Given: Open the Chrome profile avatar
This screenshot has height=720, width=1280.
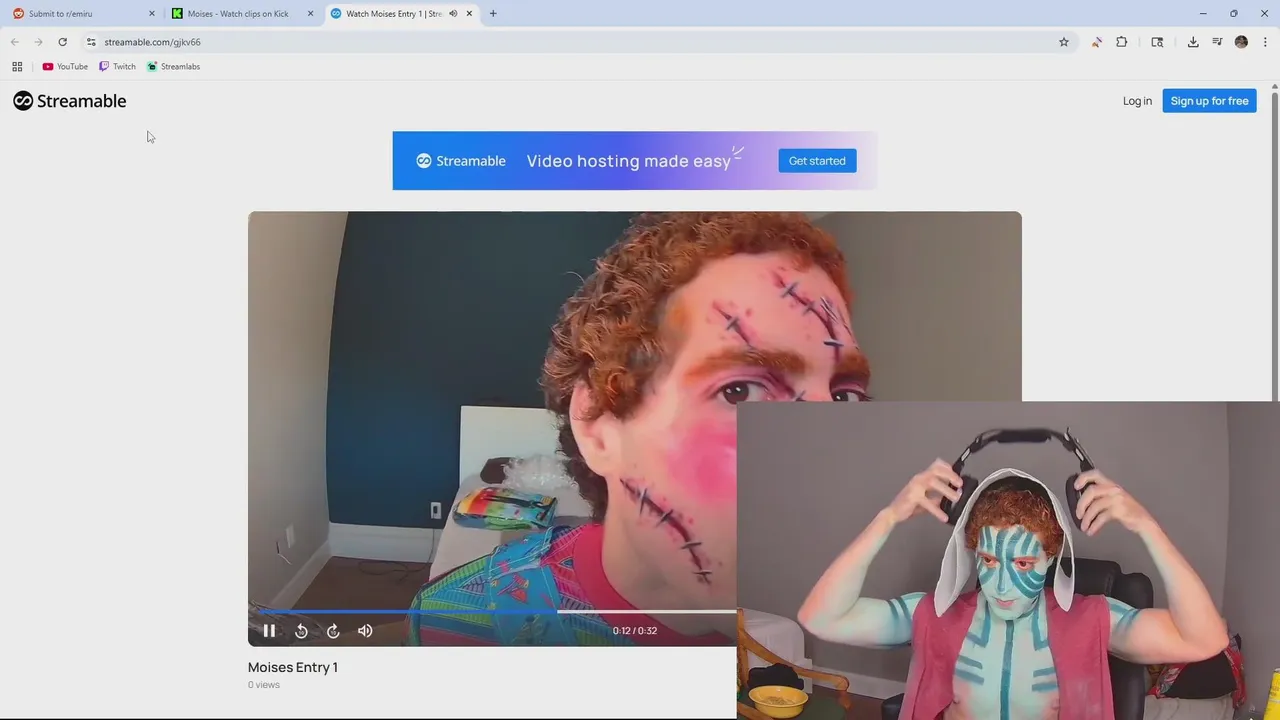Looking at the screenshot, I should click(1241, 42).
